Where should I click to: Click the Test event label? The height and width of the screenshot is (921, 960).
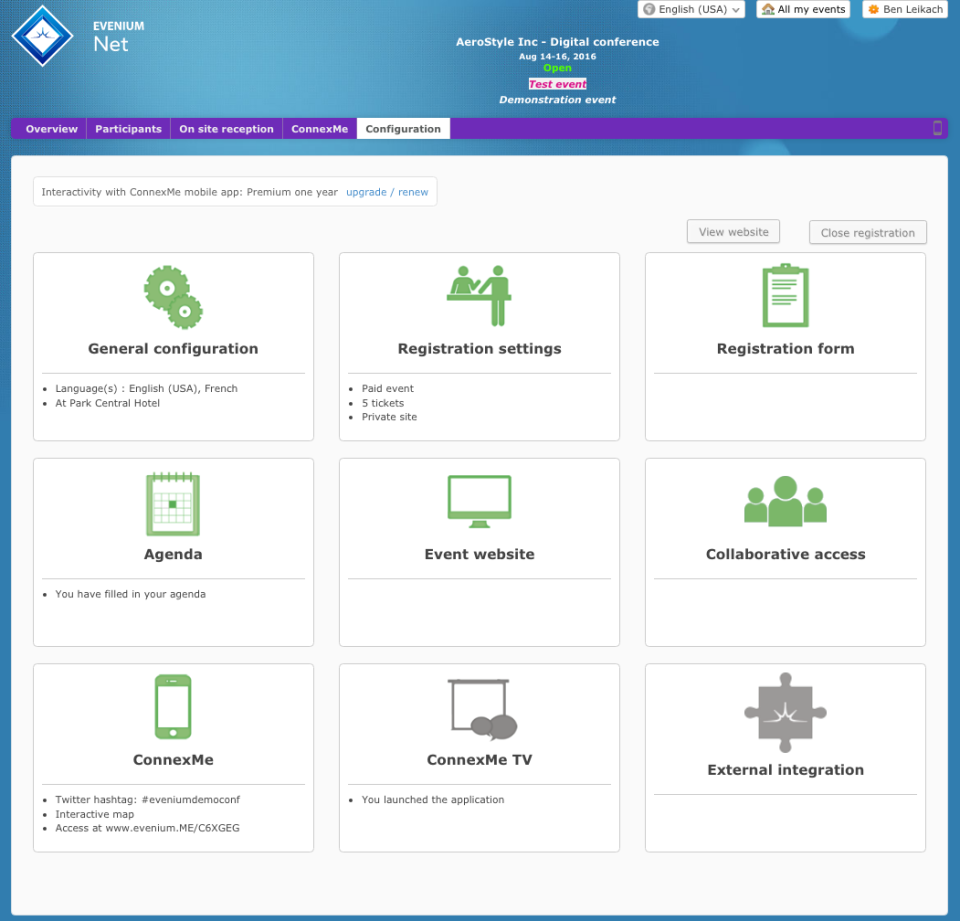557,83
